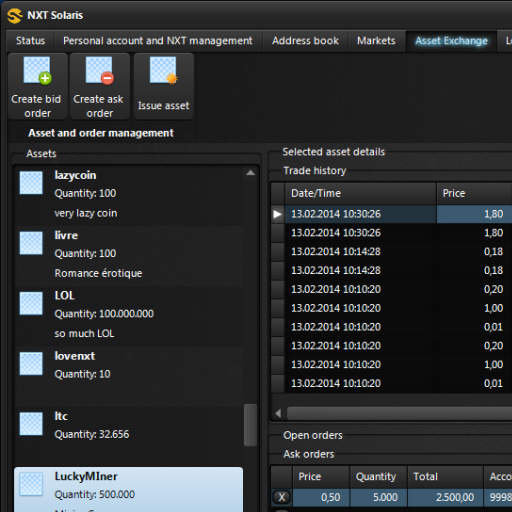Screen dimensions: 512x512
Task: Click the trade history horizontal scrollbar
Action: (x=399, y=413)
